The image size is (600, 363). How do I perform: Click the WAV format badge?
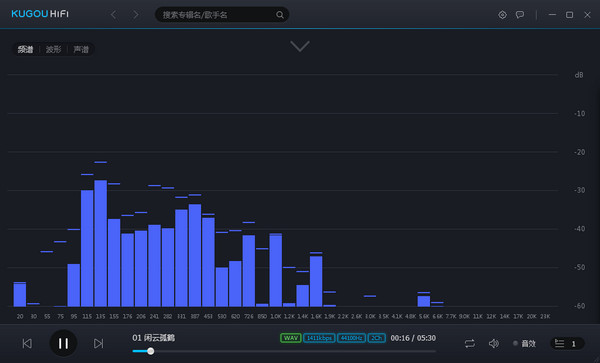pyautogui.click(x=291, y=338)
